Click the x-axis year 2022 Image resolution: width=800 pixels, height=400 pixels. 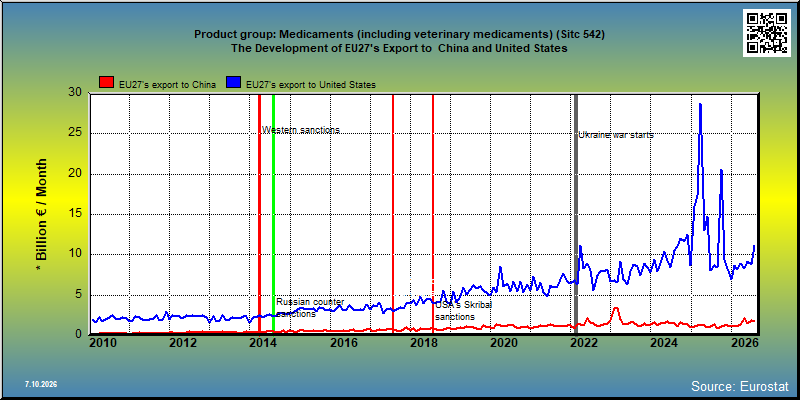[x=584, y=343]
